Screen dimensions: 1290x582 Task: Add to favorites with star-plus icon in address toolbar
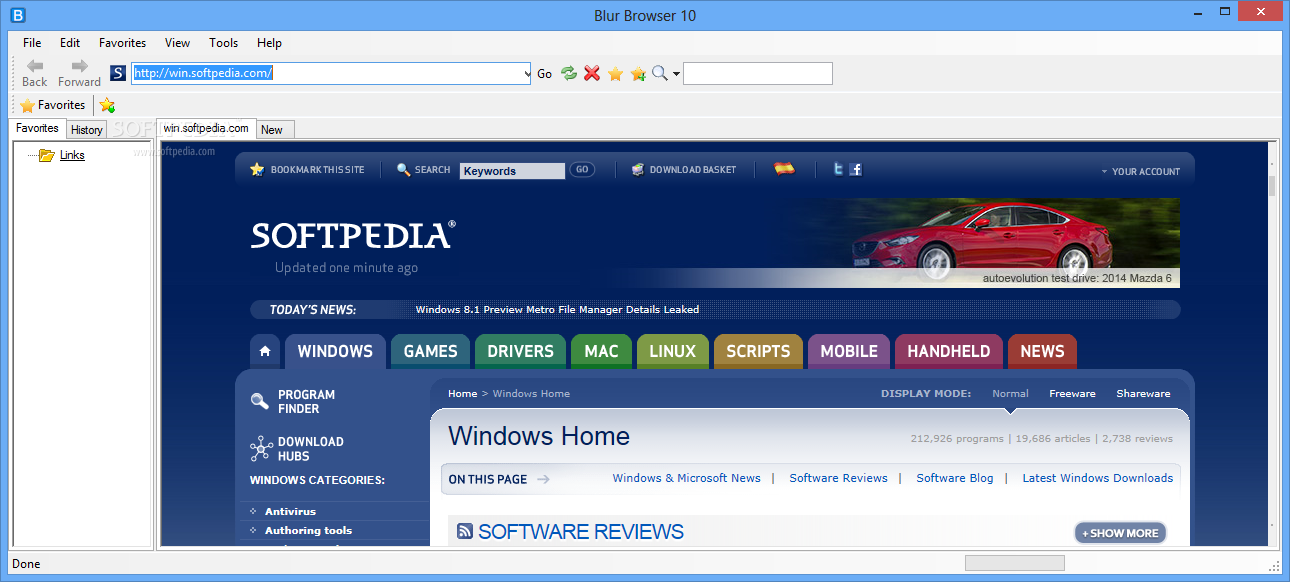pyautogui.click(x=638, y=73)
